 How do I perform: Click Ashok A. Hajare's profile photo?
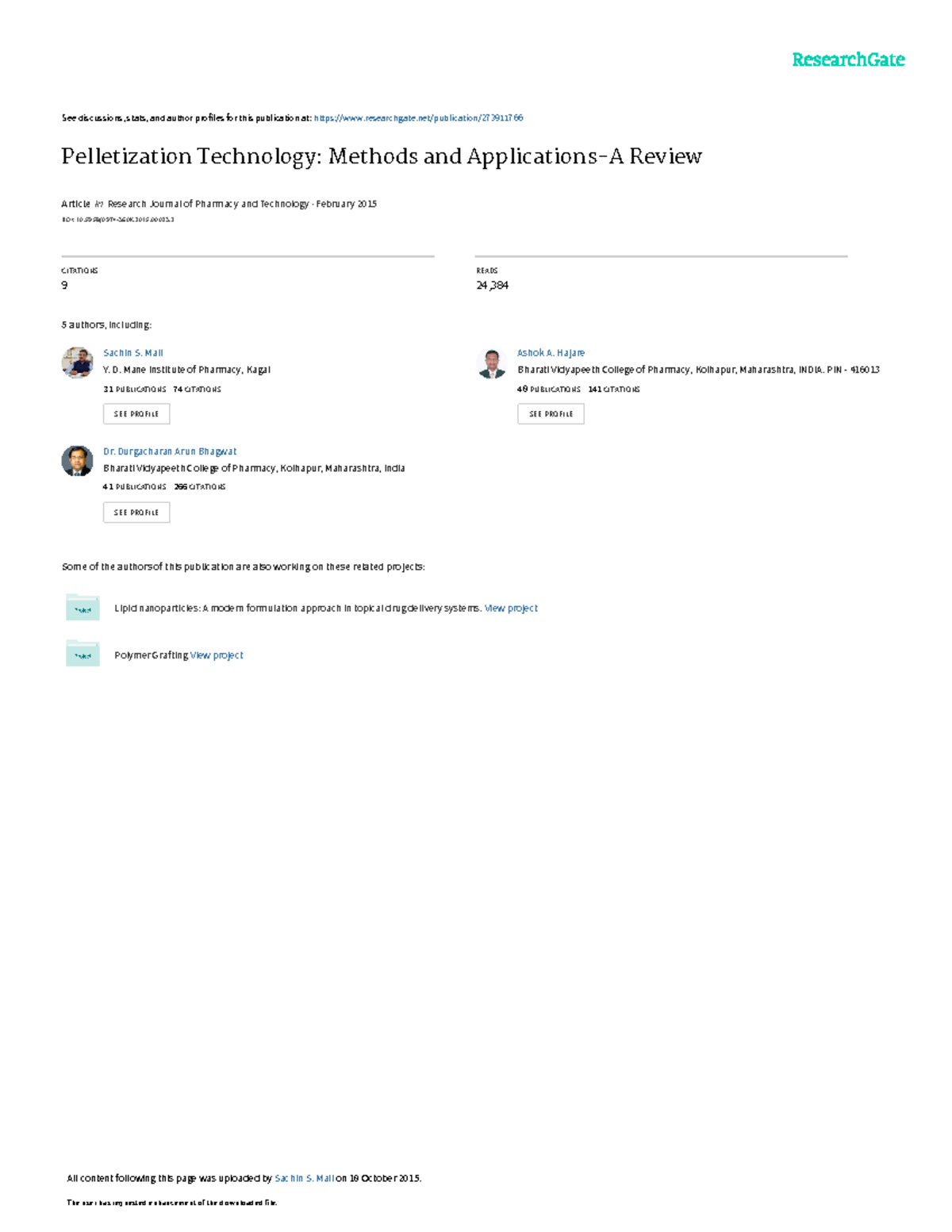point(492,363)
